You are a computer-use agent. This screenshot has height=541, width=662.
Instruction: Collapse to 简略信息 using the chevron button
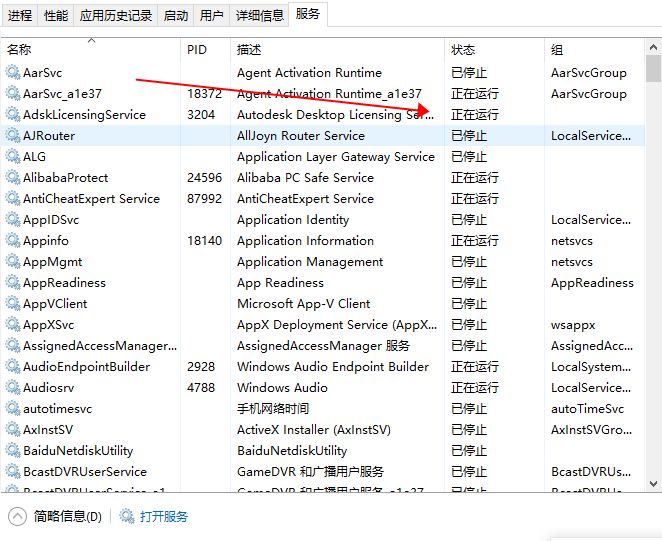(x=17, y=517)
